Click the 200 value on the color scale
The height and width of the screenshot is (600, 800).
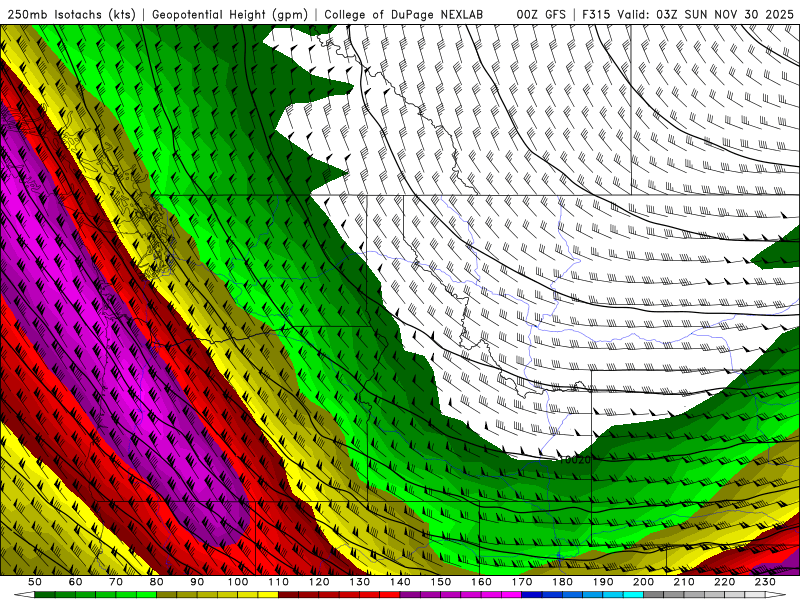(643, 582)
